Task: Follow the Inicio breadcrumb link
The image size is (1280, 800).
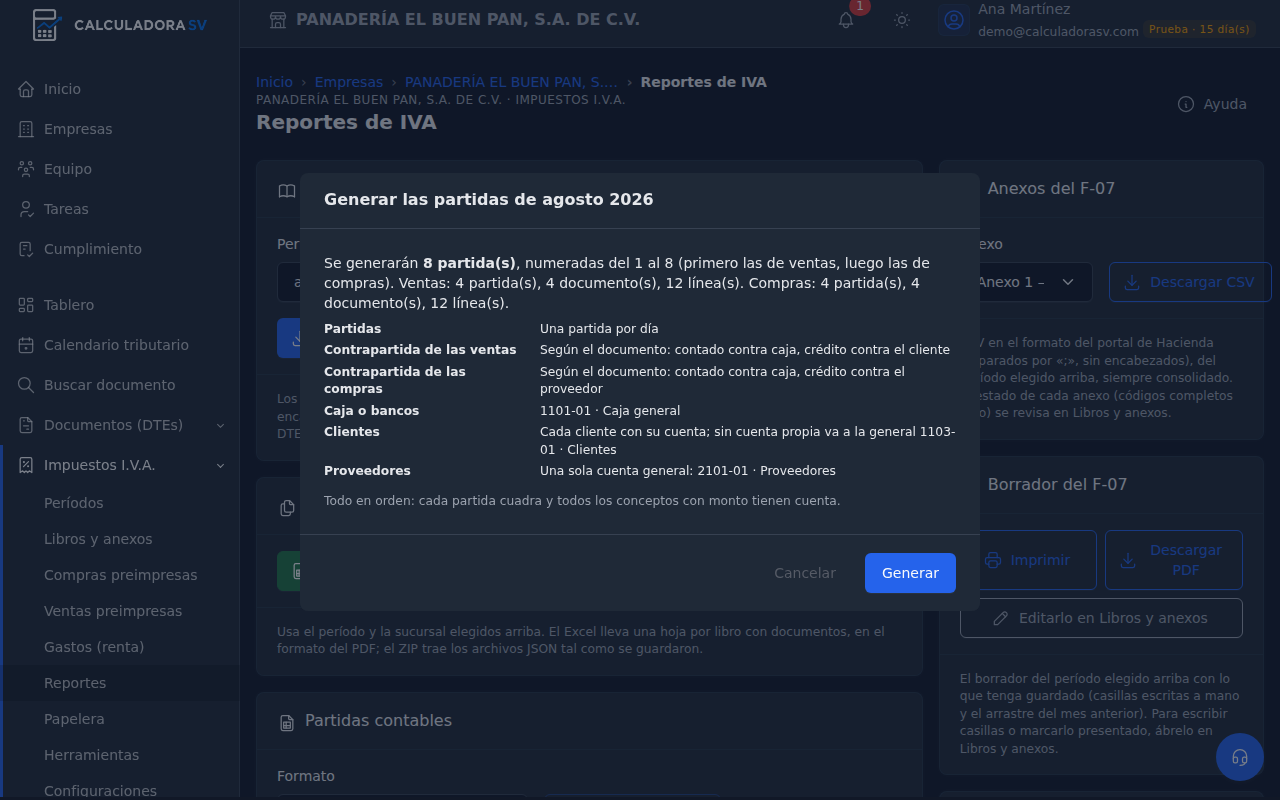Action: [x=275, y=82]
